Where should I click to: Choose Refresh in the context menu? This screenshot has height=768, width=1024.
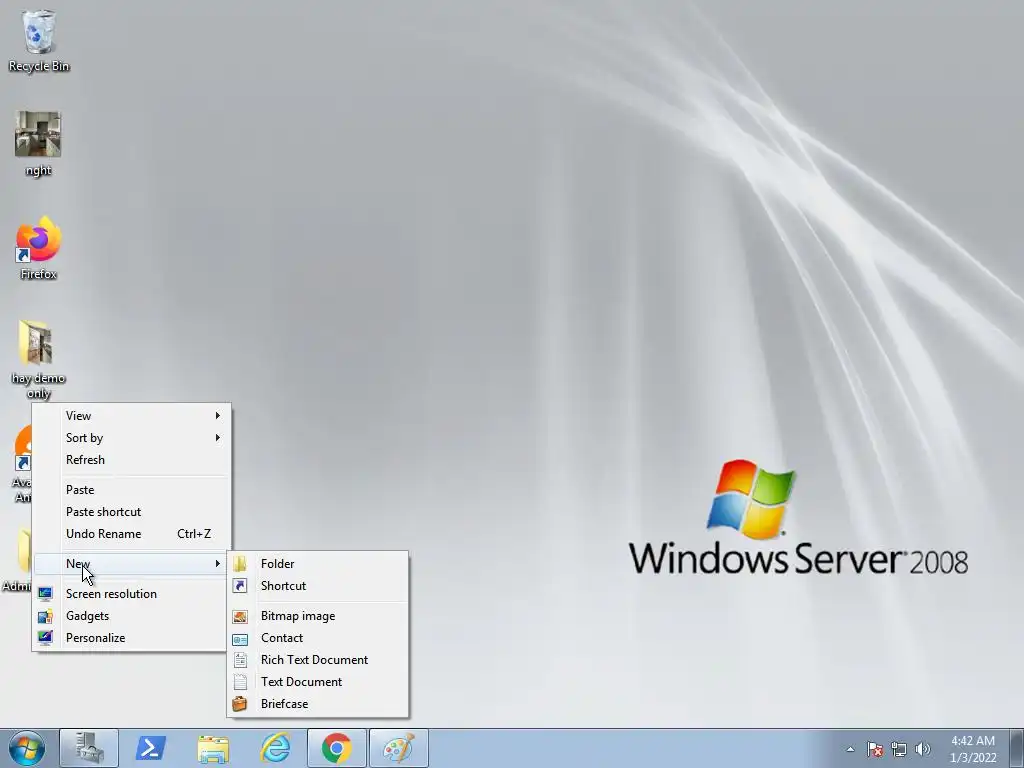(x=131, y=460)
